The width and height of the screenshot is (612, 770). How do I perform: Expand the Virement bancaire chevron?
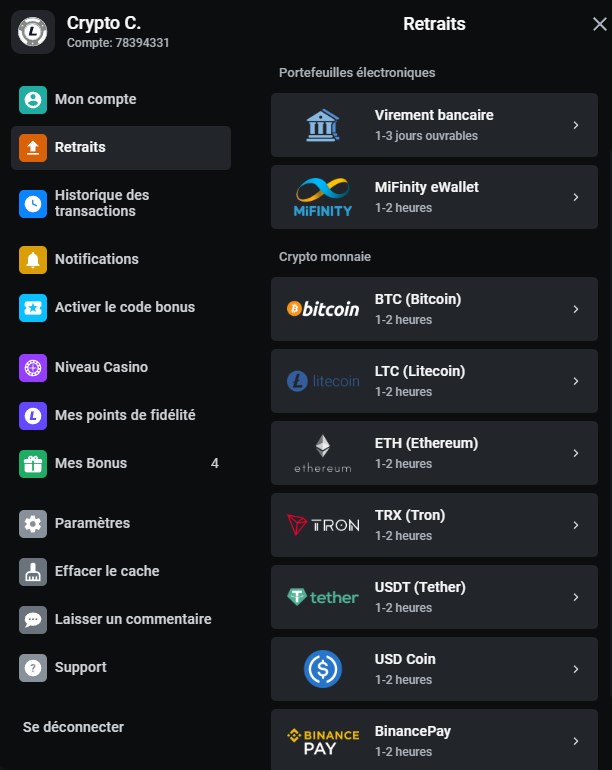point(576,125)
